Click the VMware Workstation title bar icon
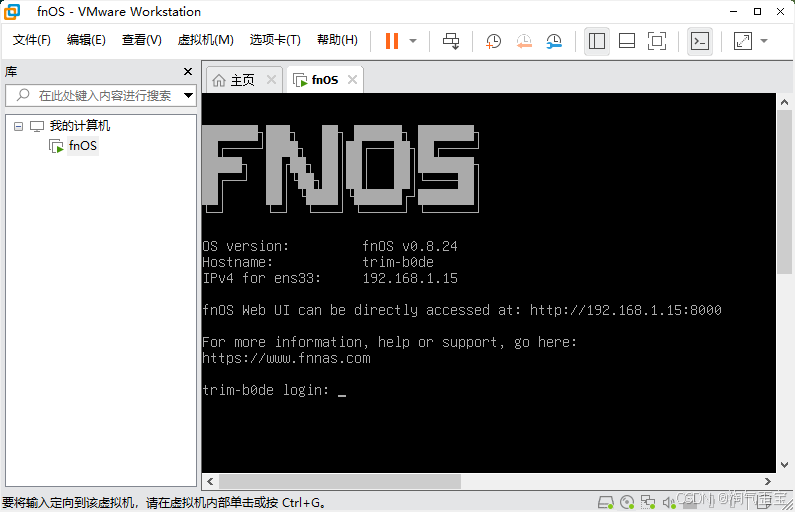This screenshot has height=512, width=795. coord(12,12)
